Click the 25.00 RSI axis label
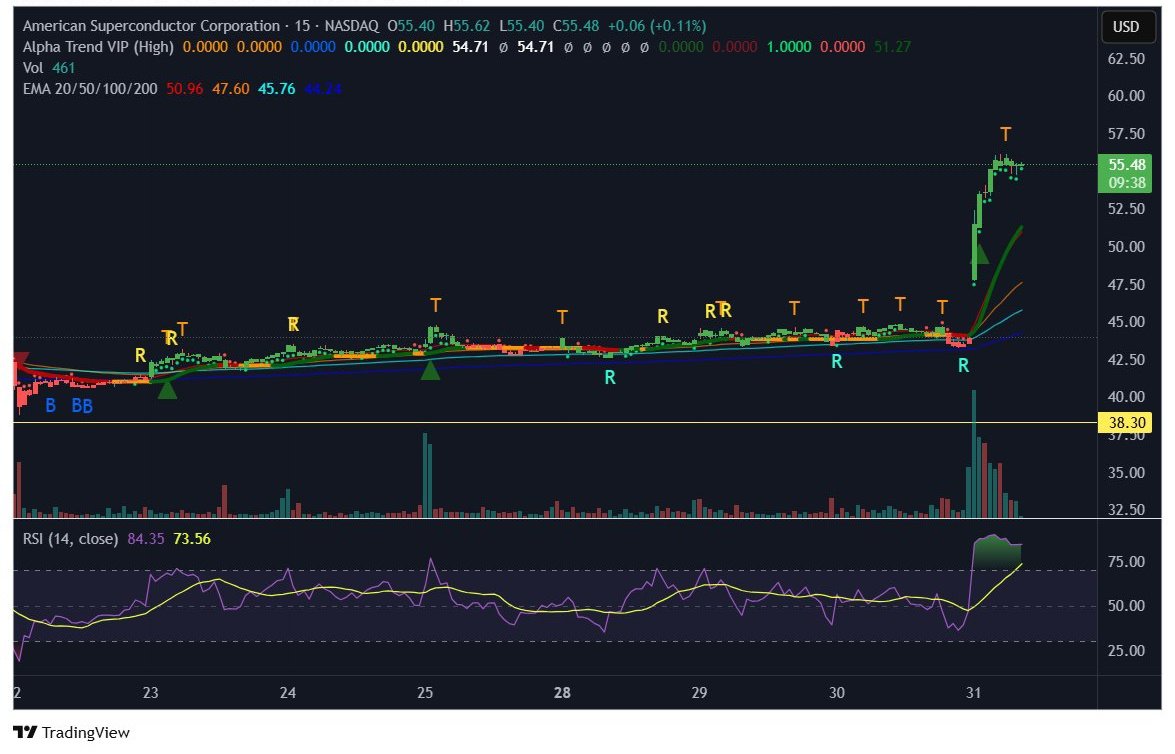The height and width of the screenshot is (754, 1175). 1126,651
